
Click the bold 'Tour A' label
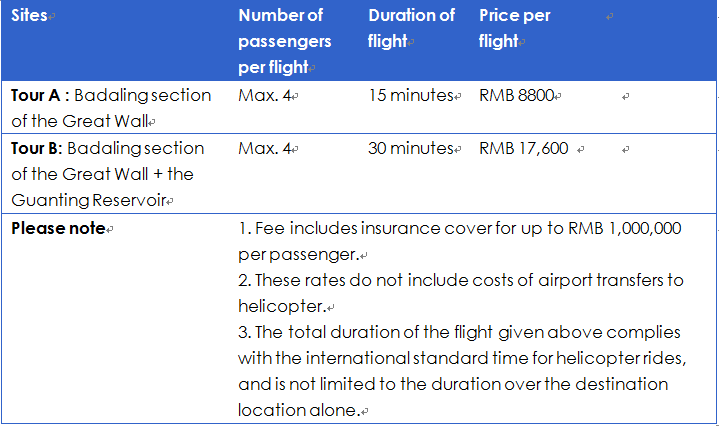[35, 95]
